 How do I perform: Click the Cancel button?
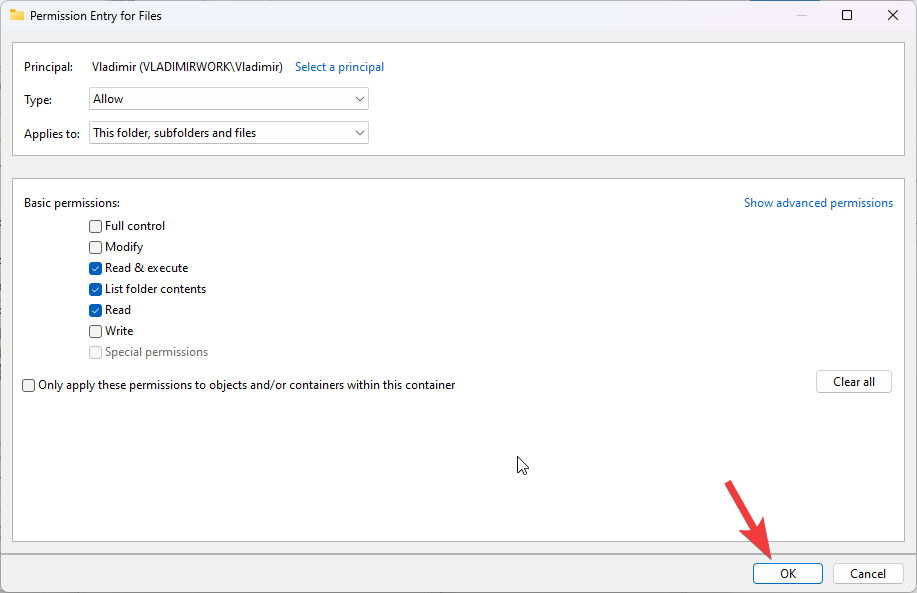click(867, 573)
